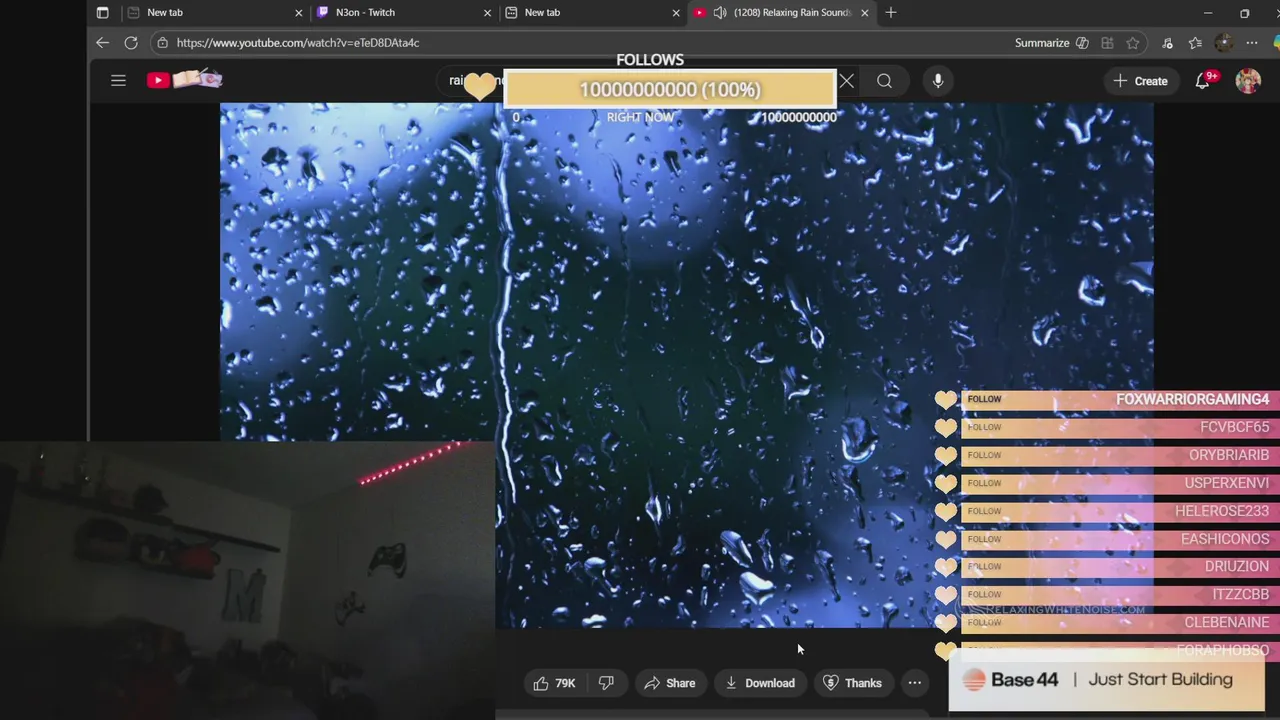Click the Copilot icon beside Summarize
This screenshot has width=1280, height=720.
[1082, 43]
